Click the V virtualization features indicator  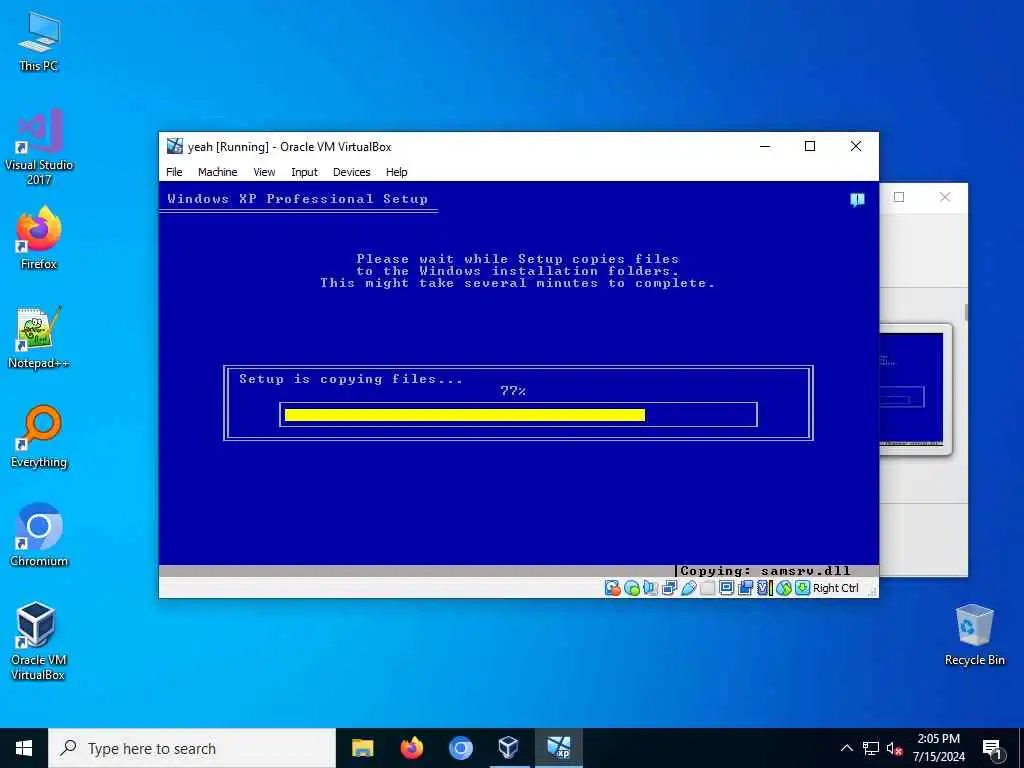tap(763, 588)
